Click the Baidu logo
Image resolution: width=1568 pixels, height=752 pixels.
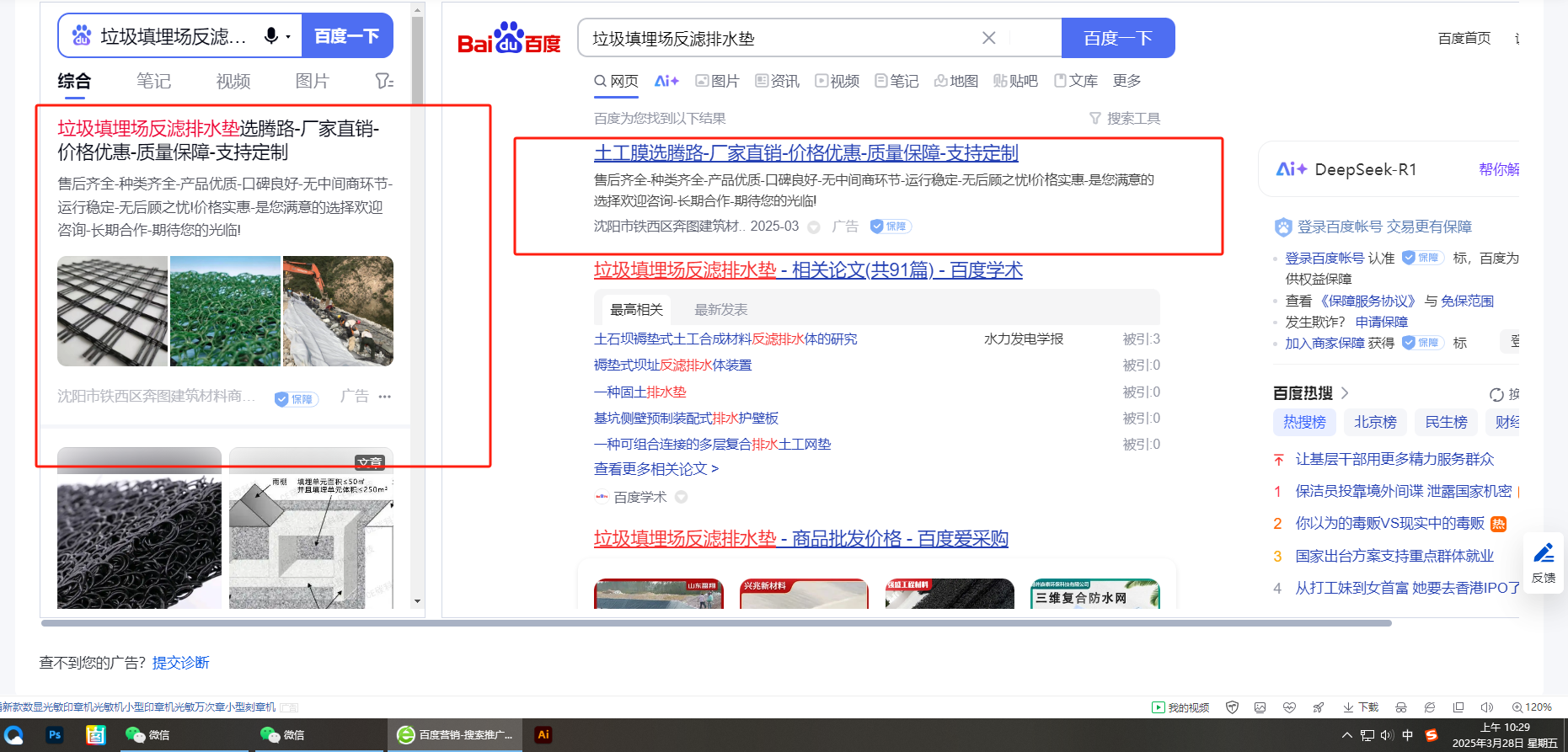point(509,39)
